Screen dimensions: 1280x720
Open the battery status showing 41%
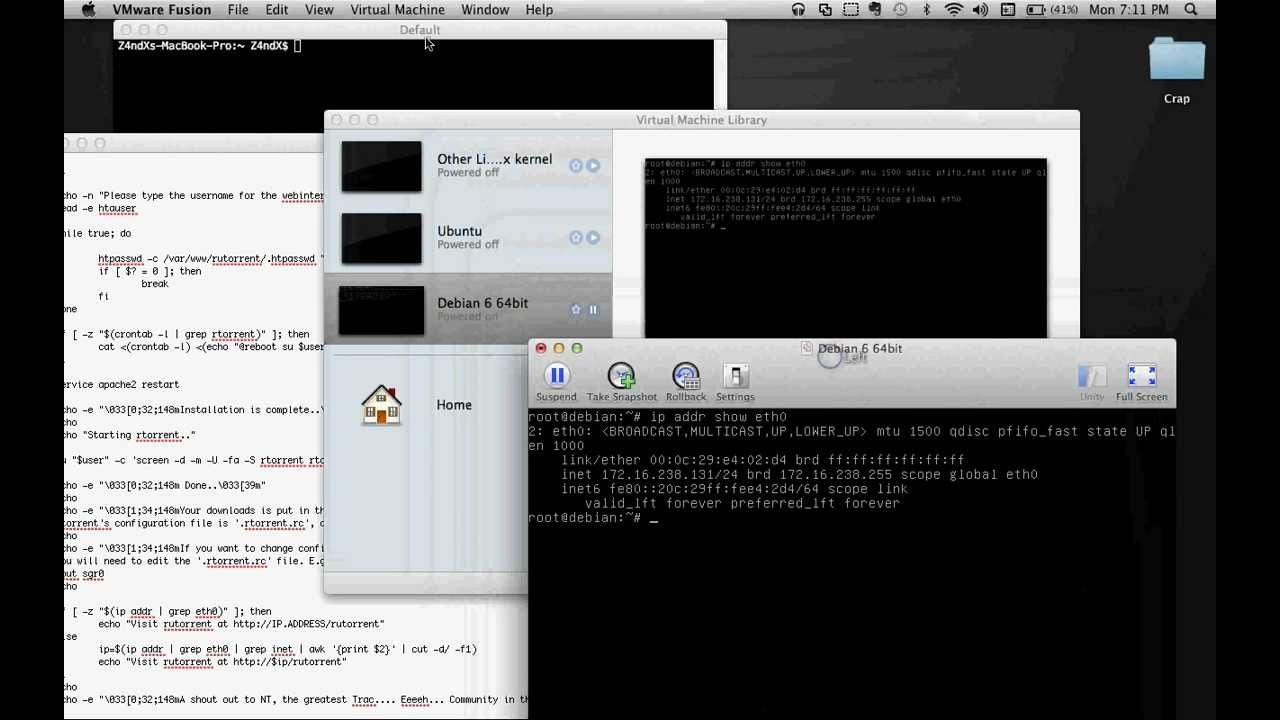[1052, 10]
